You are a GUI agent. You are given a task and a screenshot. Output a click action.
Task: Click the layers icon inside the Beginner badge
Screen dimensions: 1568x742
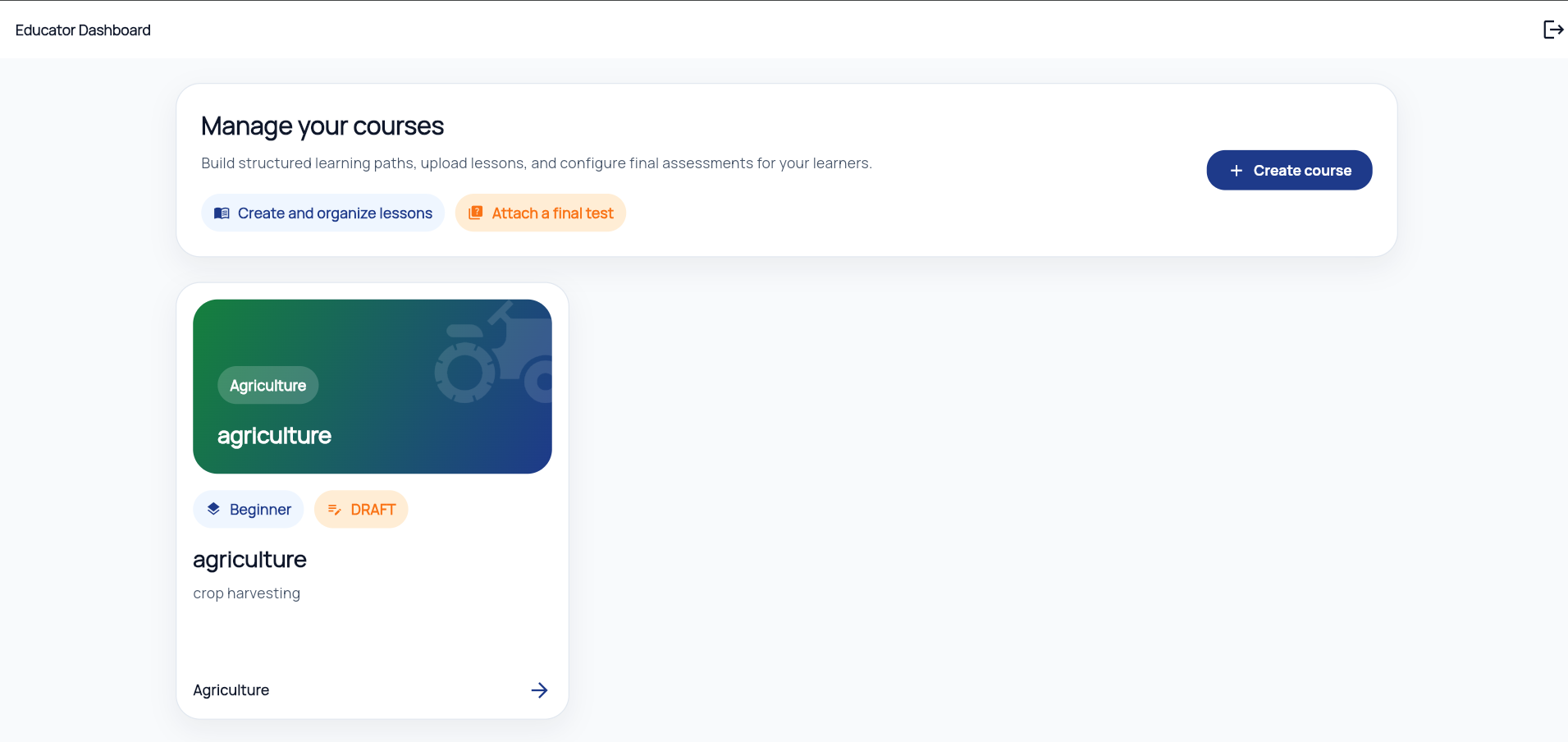(x=215, y=509)
